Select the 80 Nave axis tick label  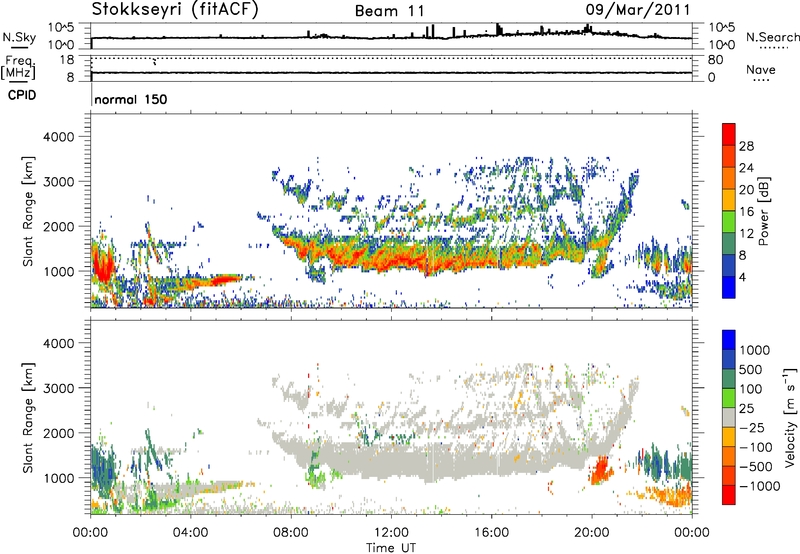click(715, 60)
